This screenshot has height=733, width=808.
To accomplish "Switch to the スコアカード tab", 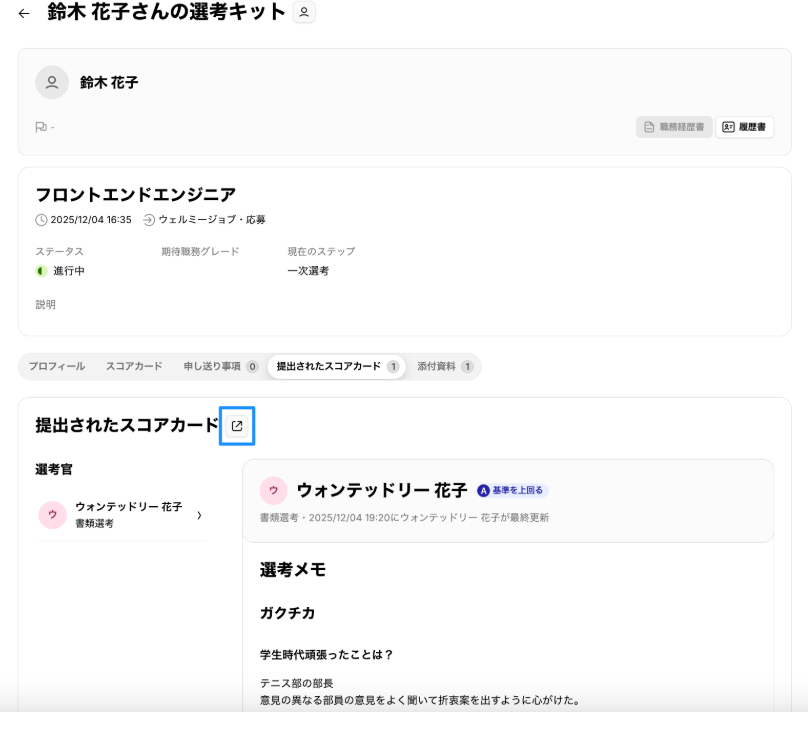I will [x=134, y=367].
